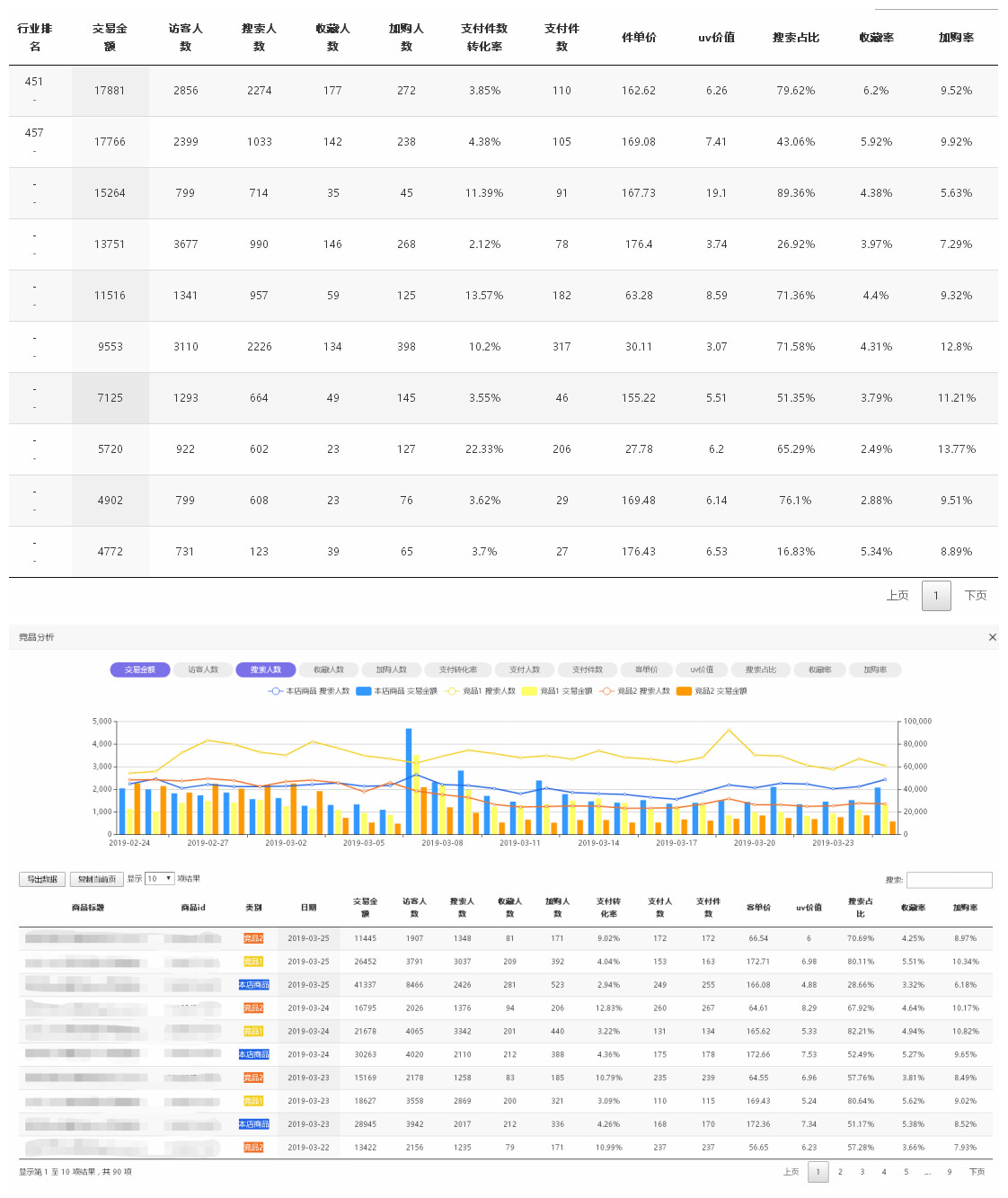Jump to page 9 in bottom pagination
This screenshot has height=1198, width=1008.
coord(949,1172)
